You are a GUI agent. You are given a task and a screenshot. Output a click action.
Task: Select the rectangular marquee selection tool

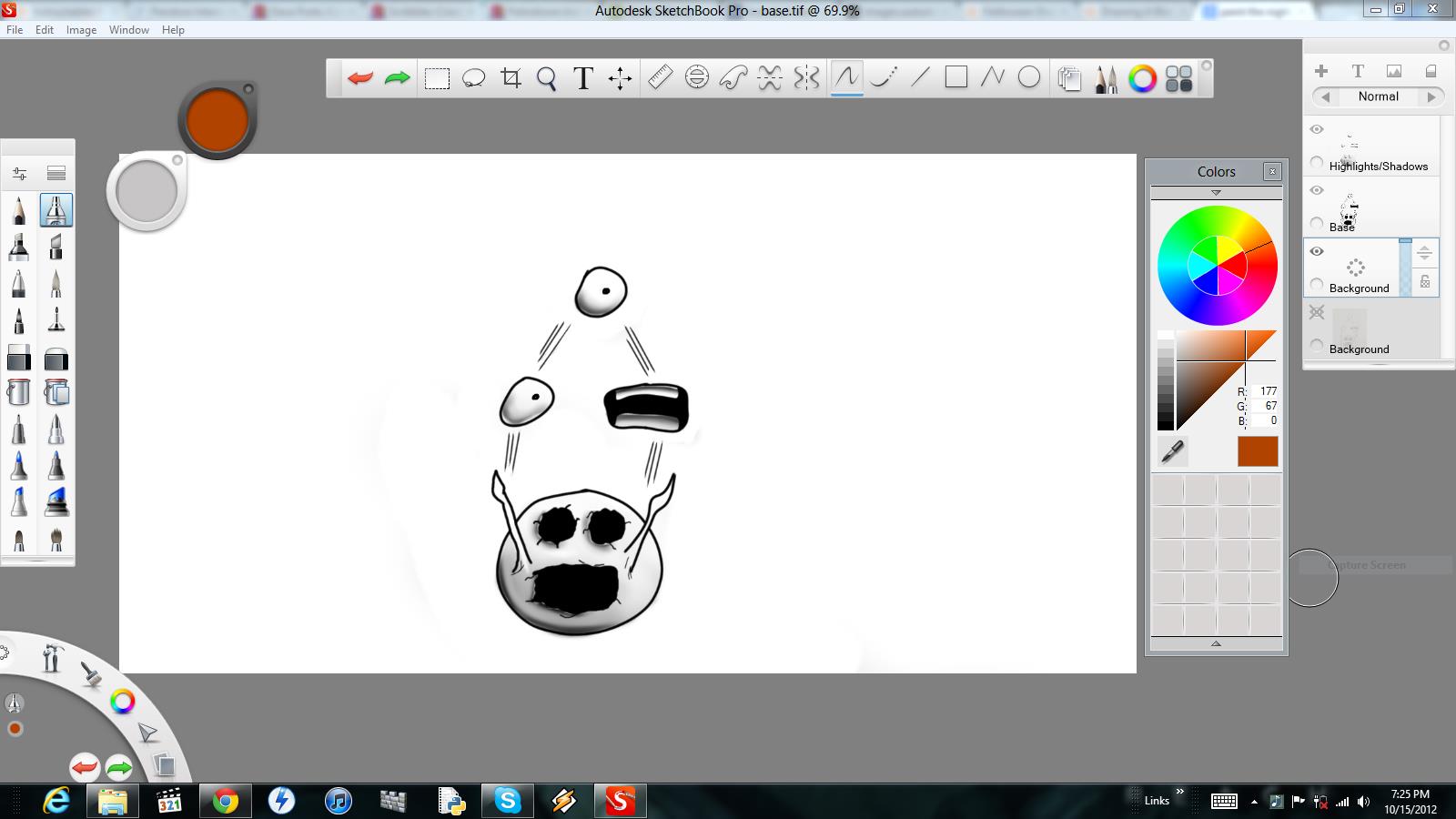437,78
